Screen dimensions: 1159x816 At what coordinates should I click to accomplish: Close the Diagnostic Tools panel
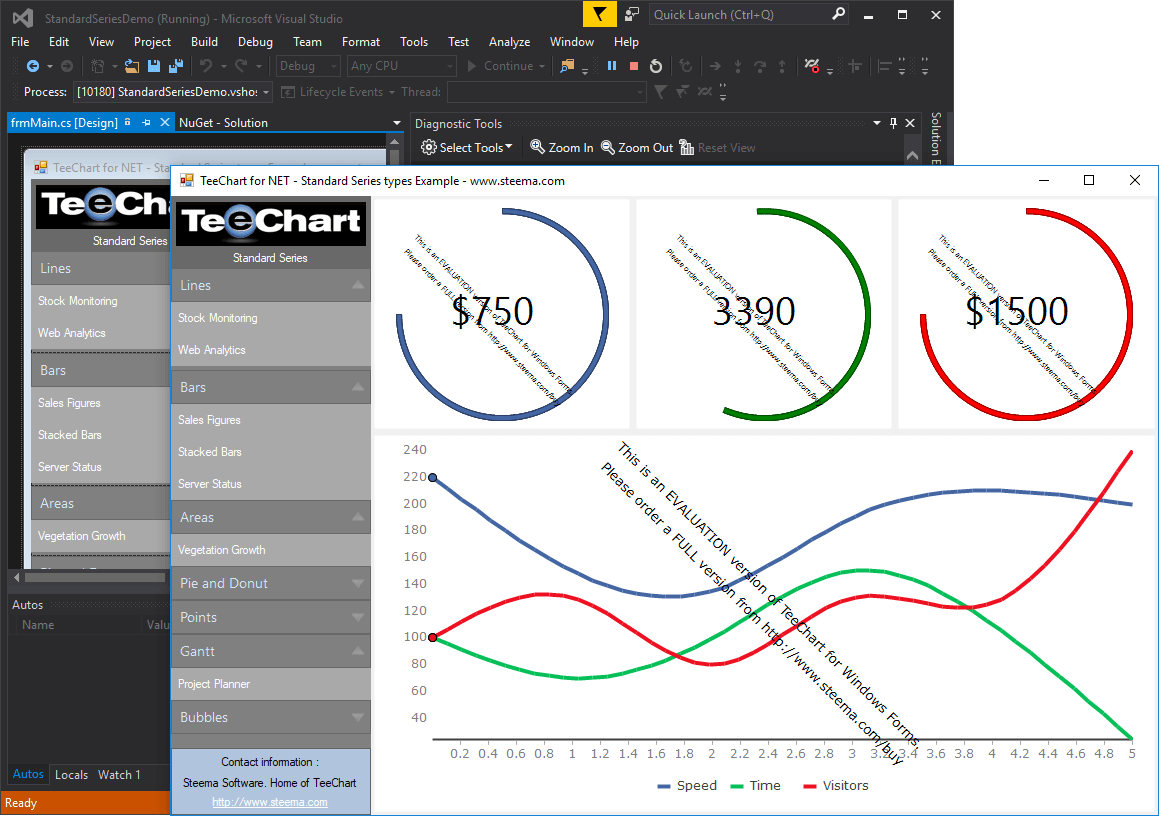[910, 123]
